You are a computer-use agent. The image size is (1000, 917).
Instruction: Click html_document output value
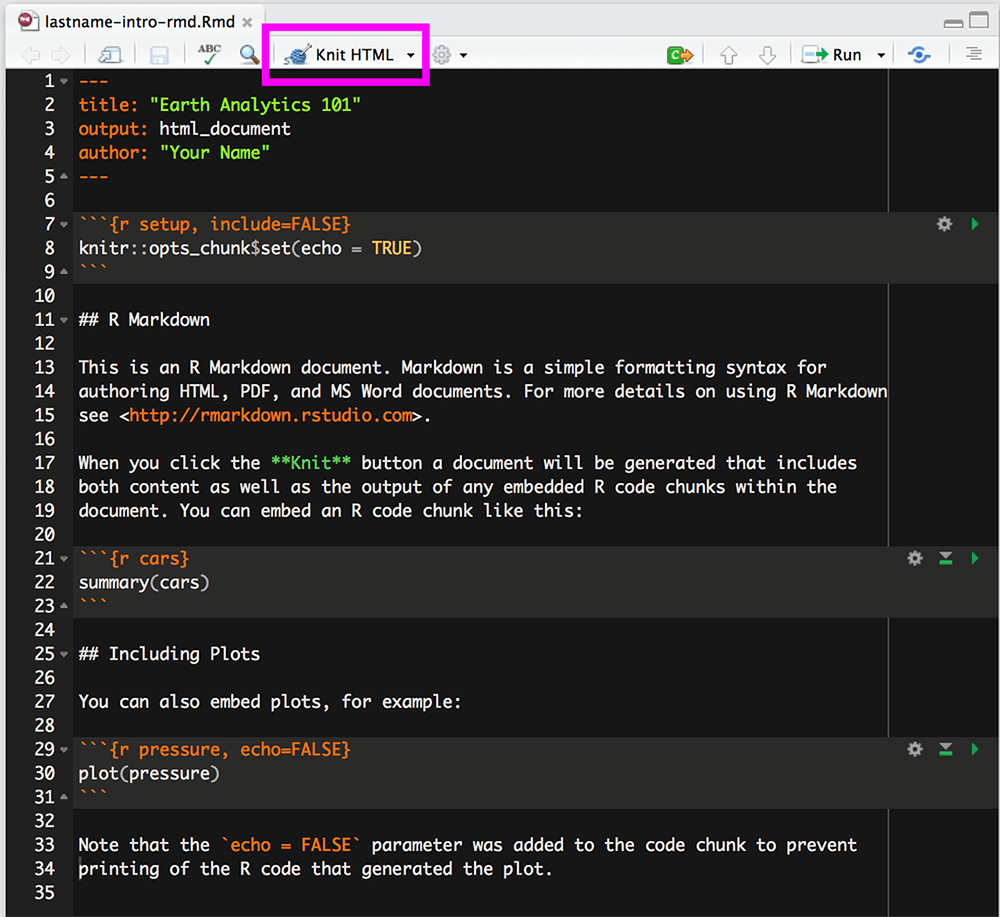(224, 129)
